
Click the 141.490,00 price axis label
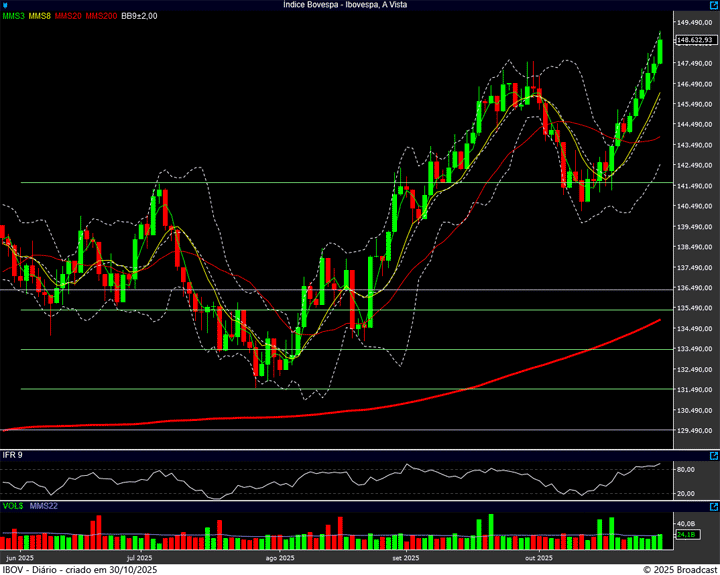click(695, 186)
